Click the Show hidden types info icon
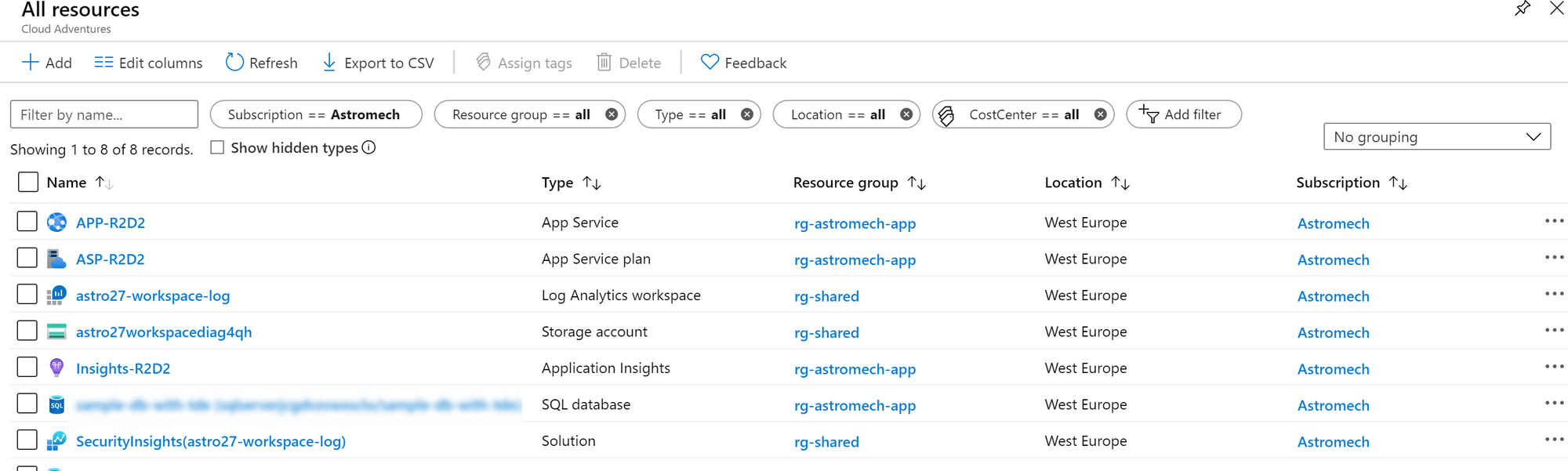 368,147
